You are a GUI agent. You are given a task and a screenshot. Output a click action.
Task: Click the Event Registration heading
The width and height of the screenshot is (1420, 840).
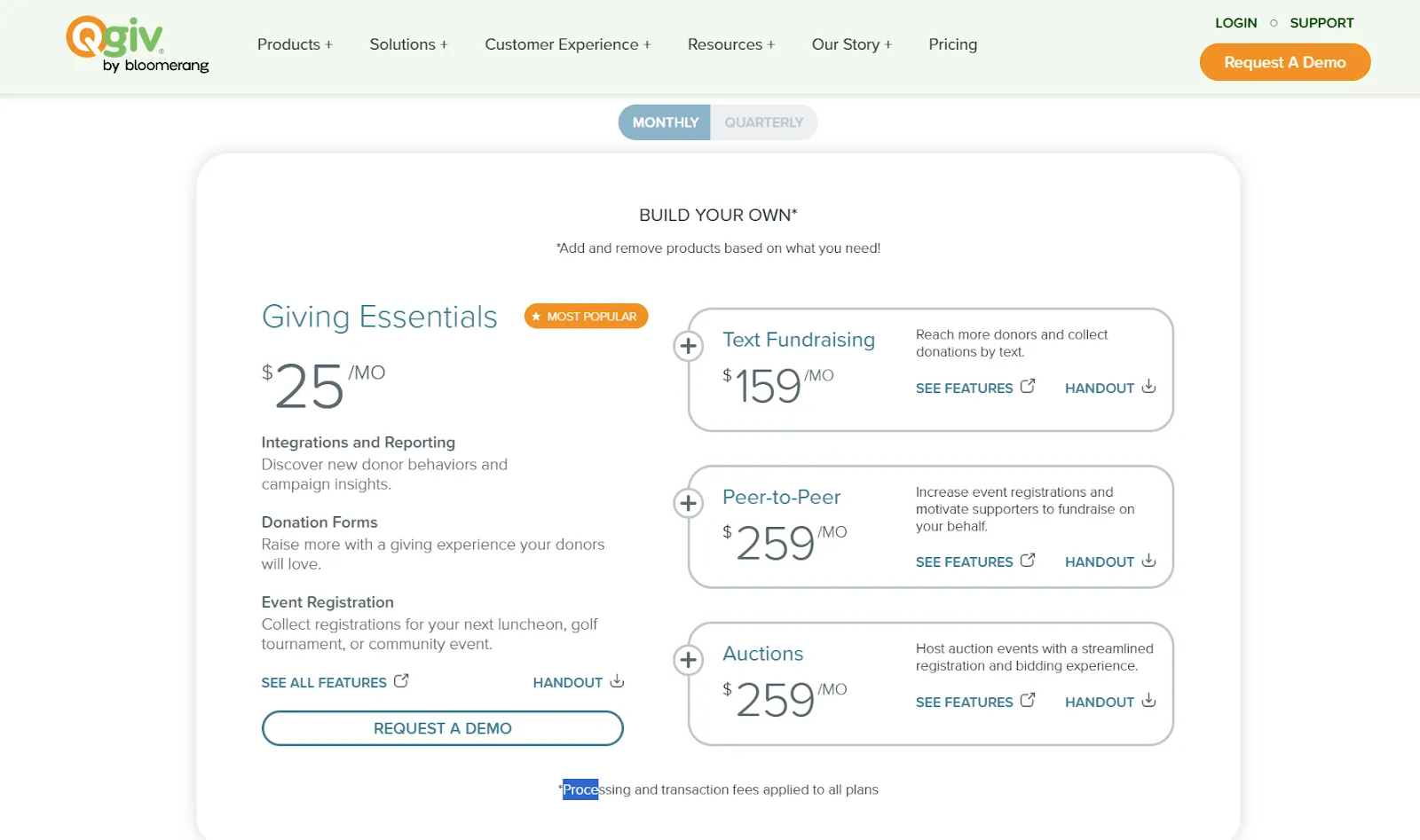(x=327, y=601)
